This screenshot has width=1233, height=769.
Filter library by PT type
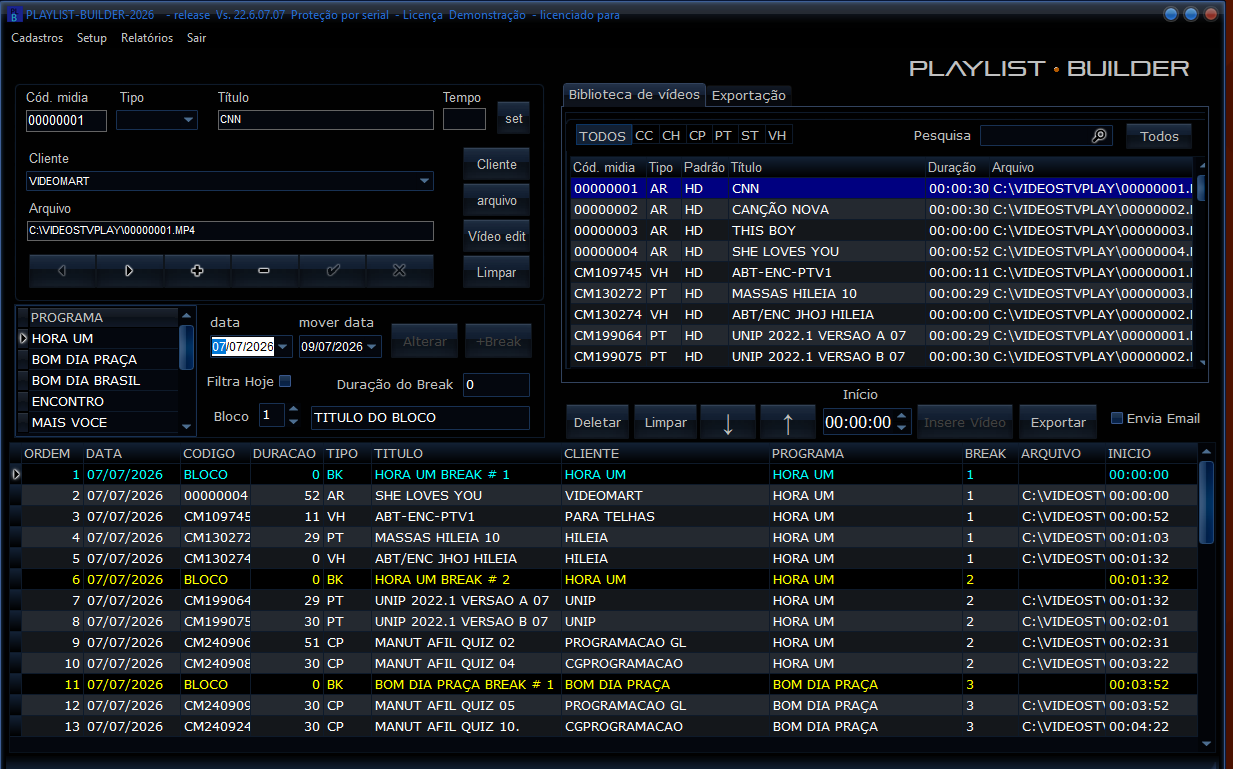723,136
